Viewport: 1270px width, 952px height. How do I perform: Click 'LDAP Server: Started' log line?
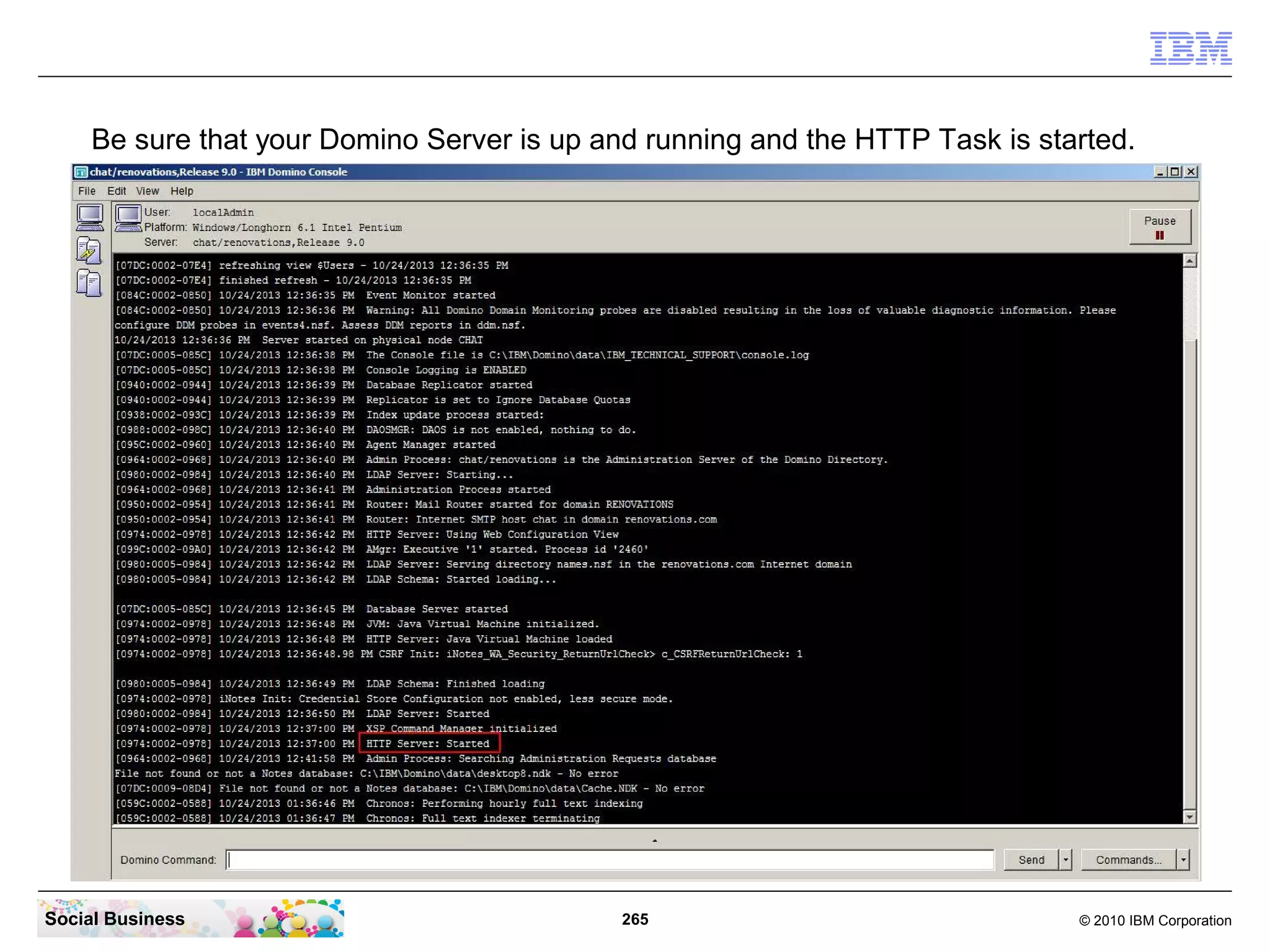tap(428, 714)
